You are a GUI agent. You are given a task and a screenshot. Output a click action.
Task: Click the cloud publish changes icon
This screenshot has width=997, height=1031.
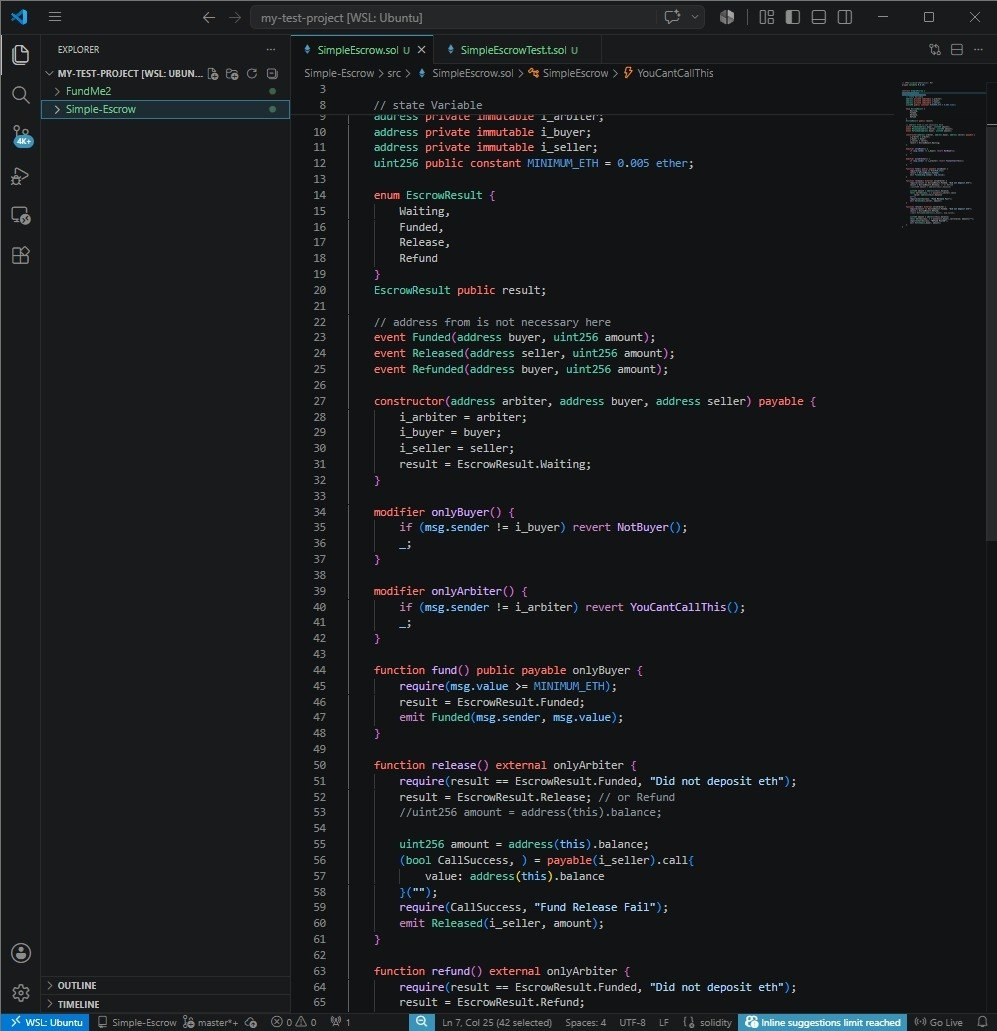251,1022
